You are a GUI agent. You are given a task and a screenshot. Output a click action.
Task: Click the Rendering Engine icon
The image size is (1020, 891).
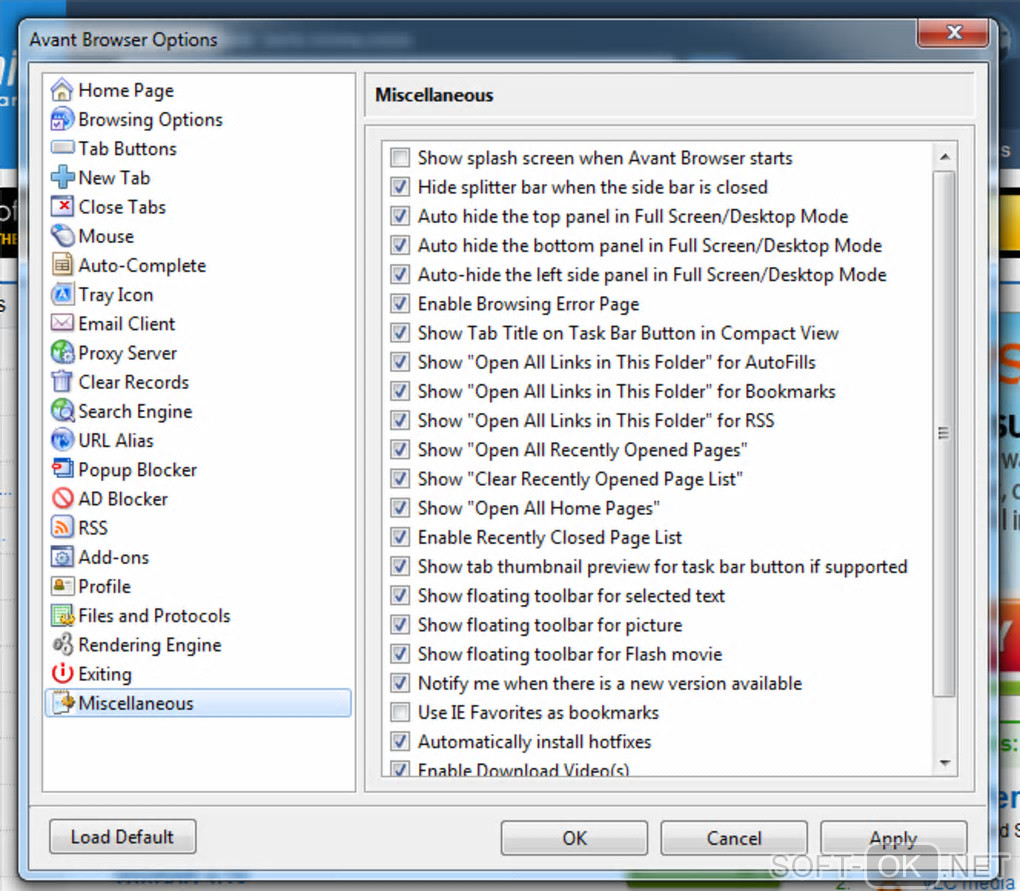62,645
